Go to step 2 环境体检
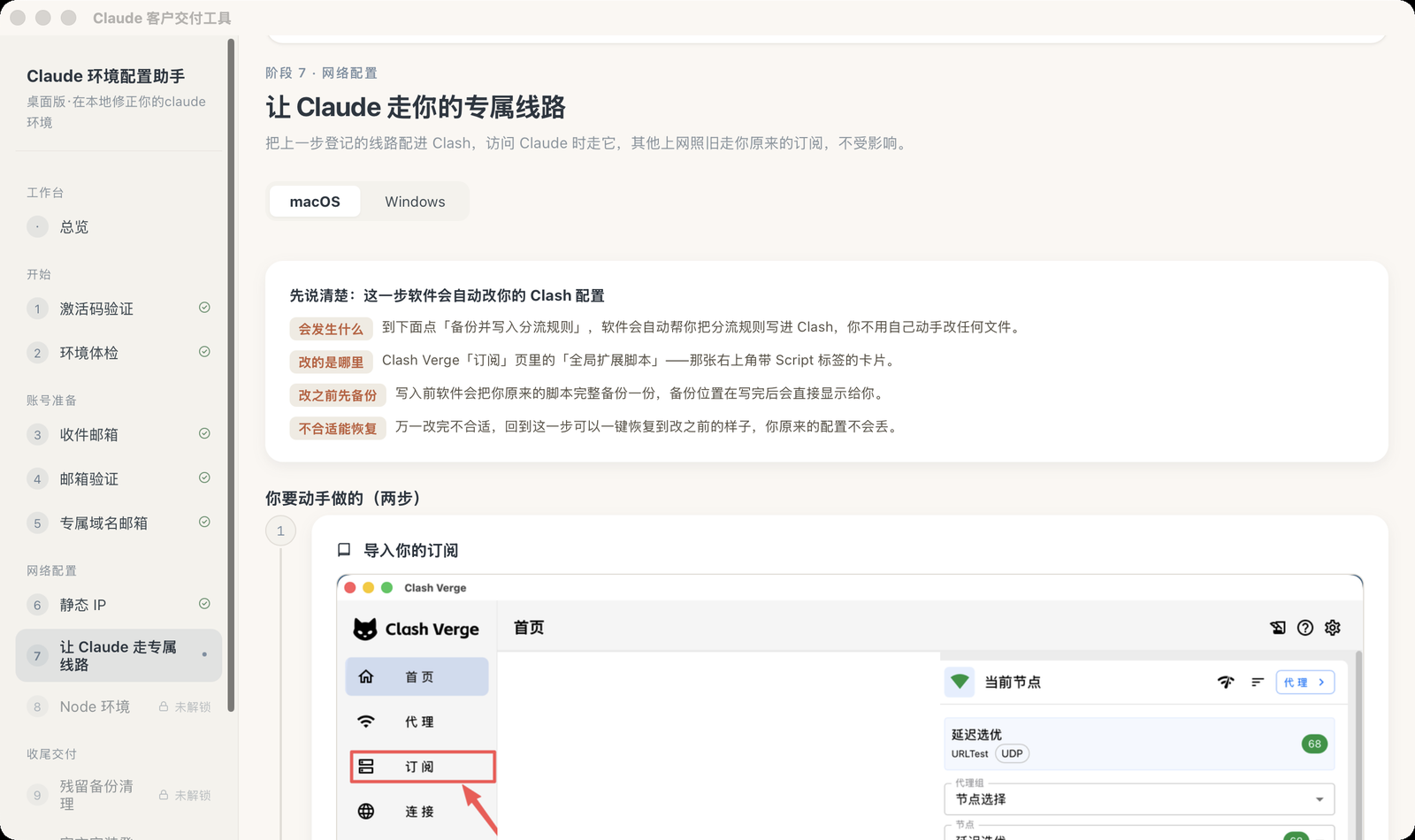 119,353
